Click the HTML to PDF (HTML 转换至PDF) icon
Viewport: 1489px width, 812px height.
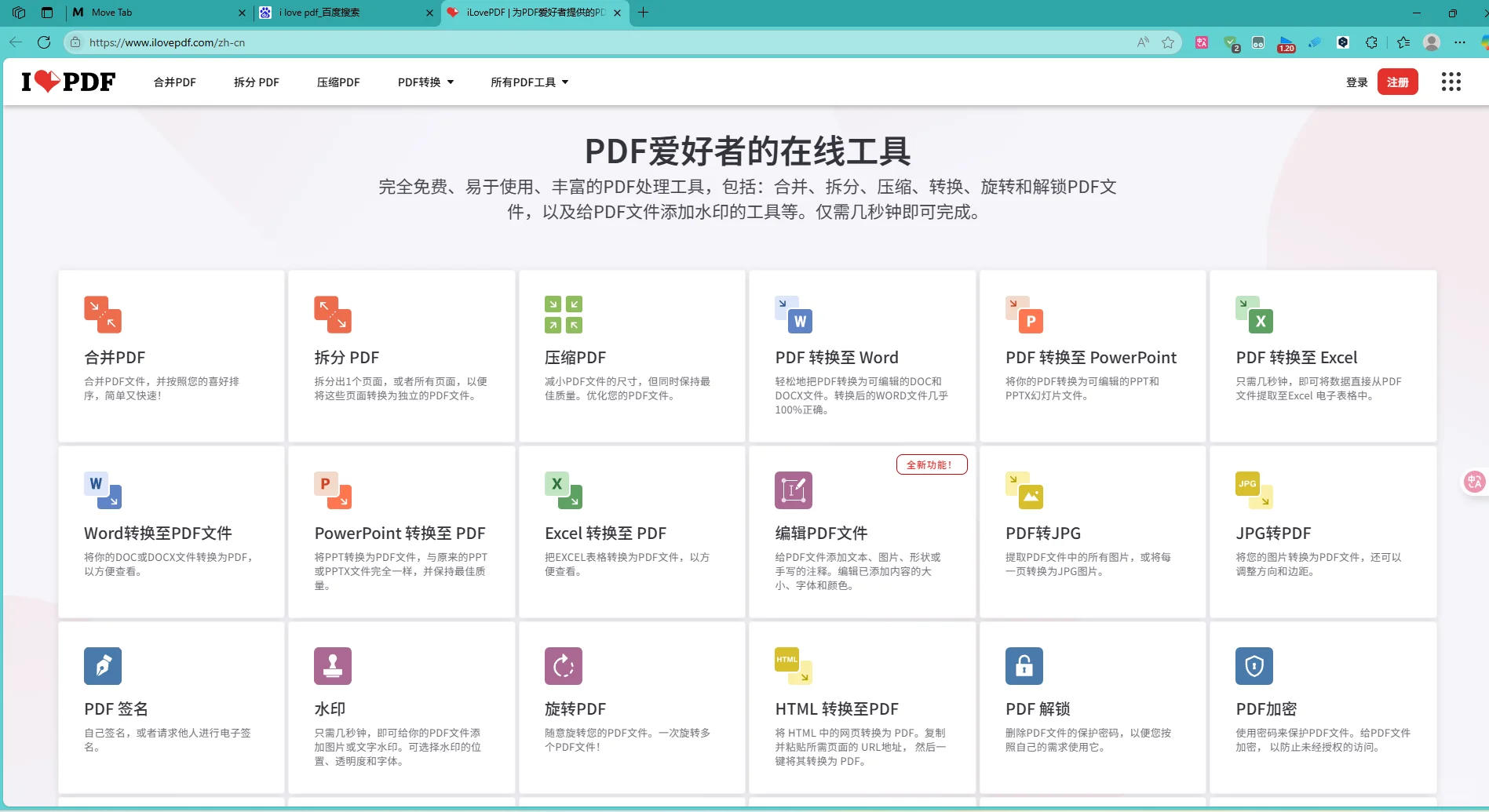coord(794,666)
